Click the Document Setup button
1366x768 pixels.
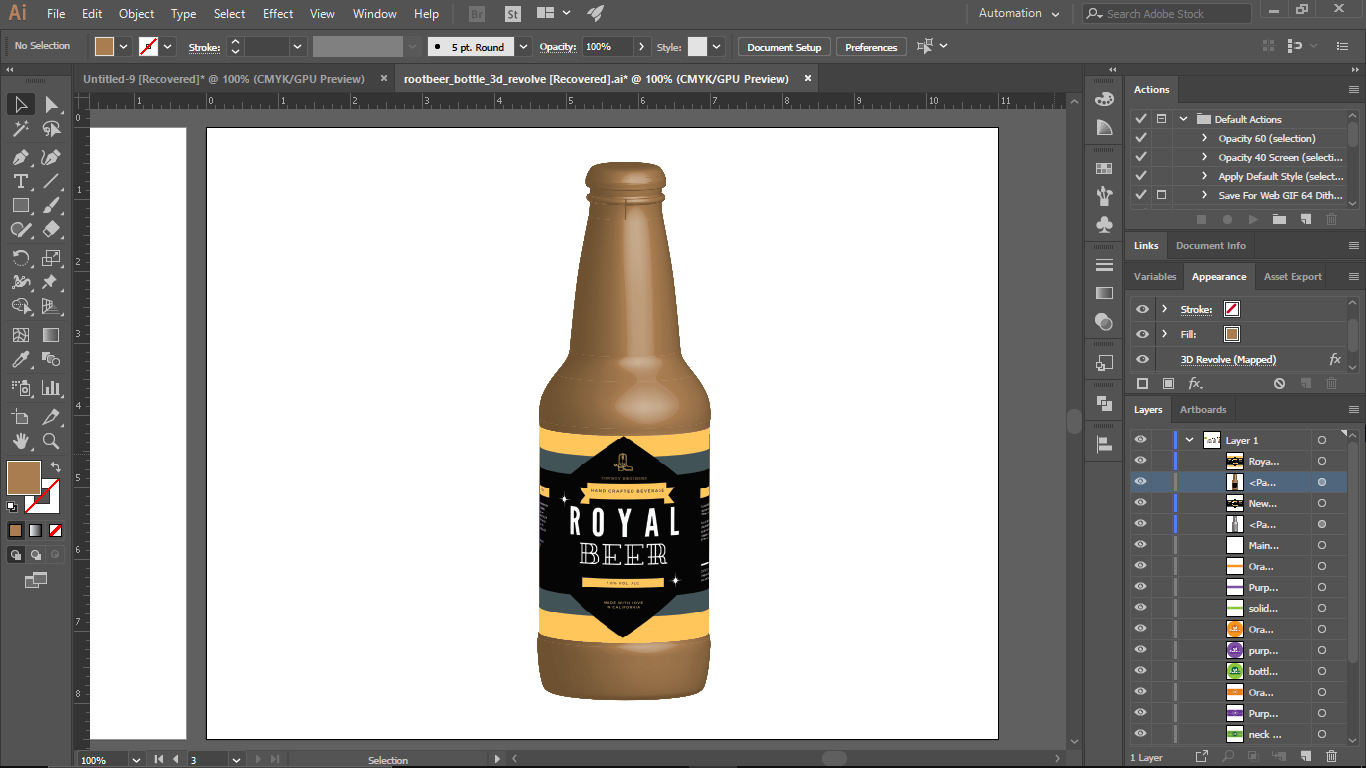(784, 47)
